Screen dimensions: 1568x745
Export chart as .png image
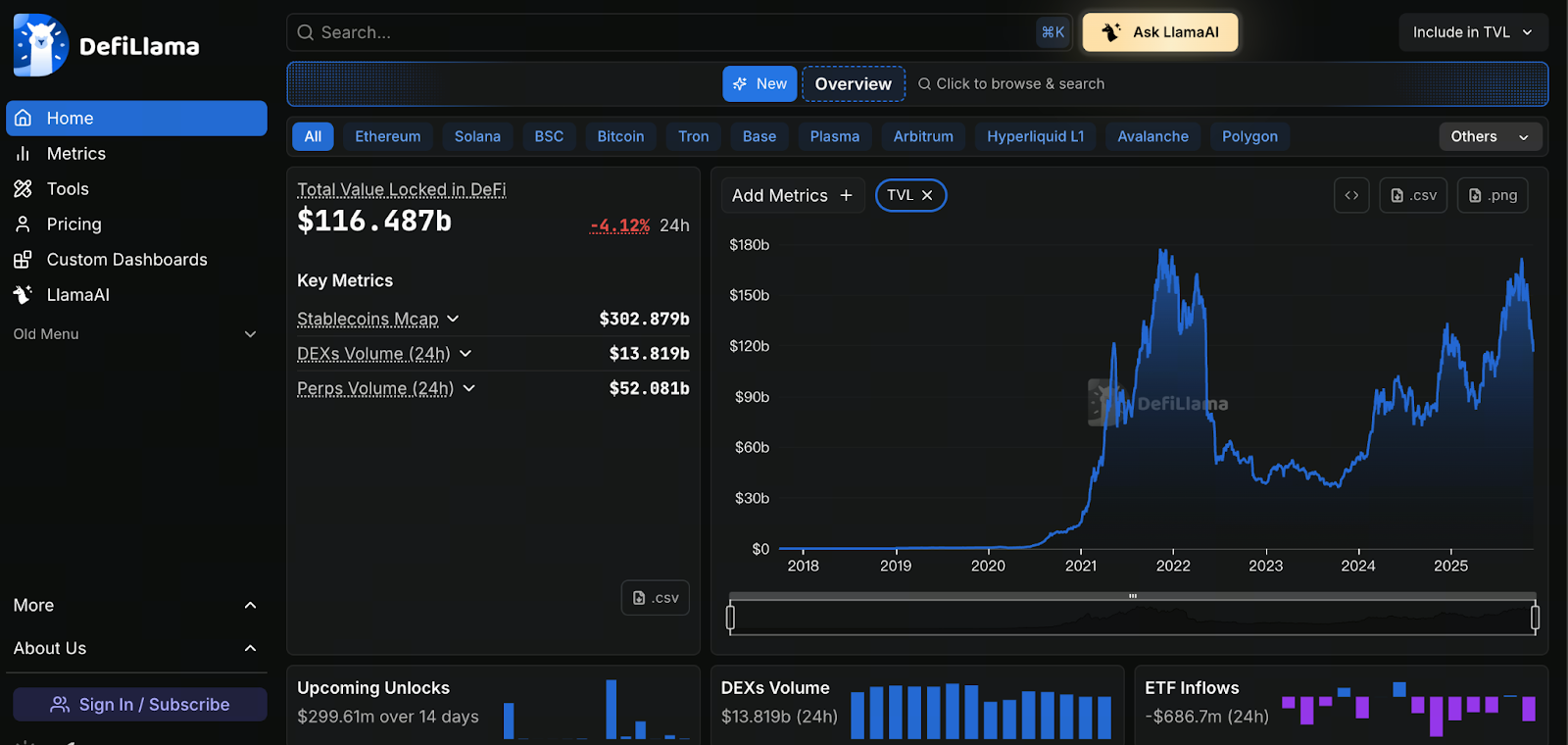pos(1493,195)
